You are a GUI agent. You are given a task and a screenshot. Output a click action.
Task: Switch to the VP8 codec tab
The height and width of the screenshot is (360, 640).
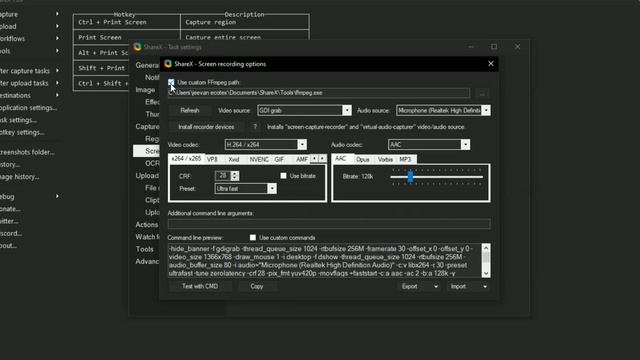coord(212,160)
